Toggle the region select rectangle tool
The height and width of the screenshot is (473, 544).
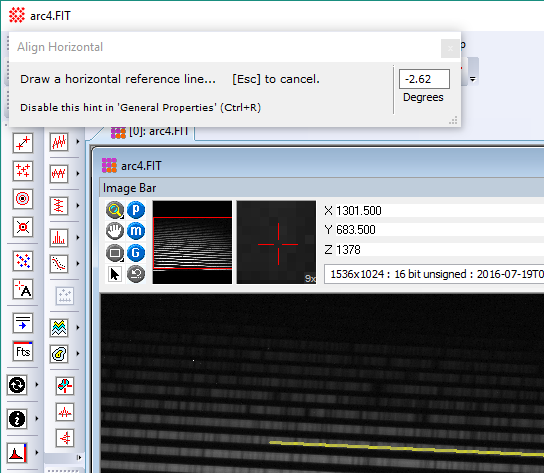point(115,253)
